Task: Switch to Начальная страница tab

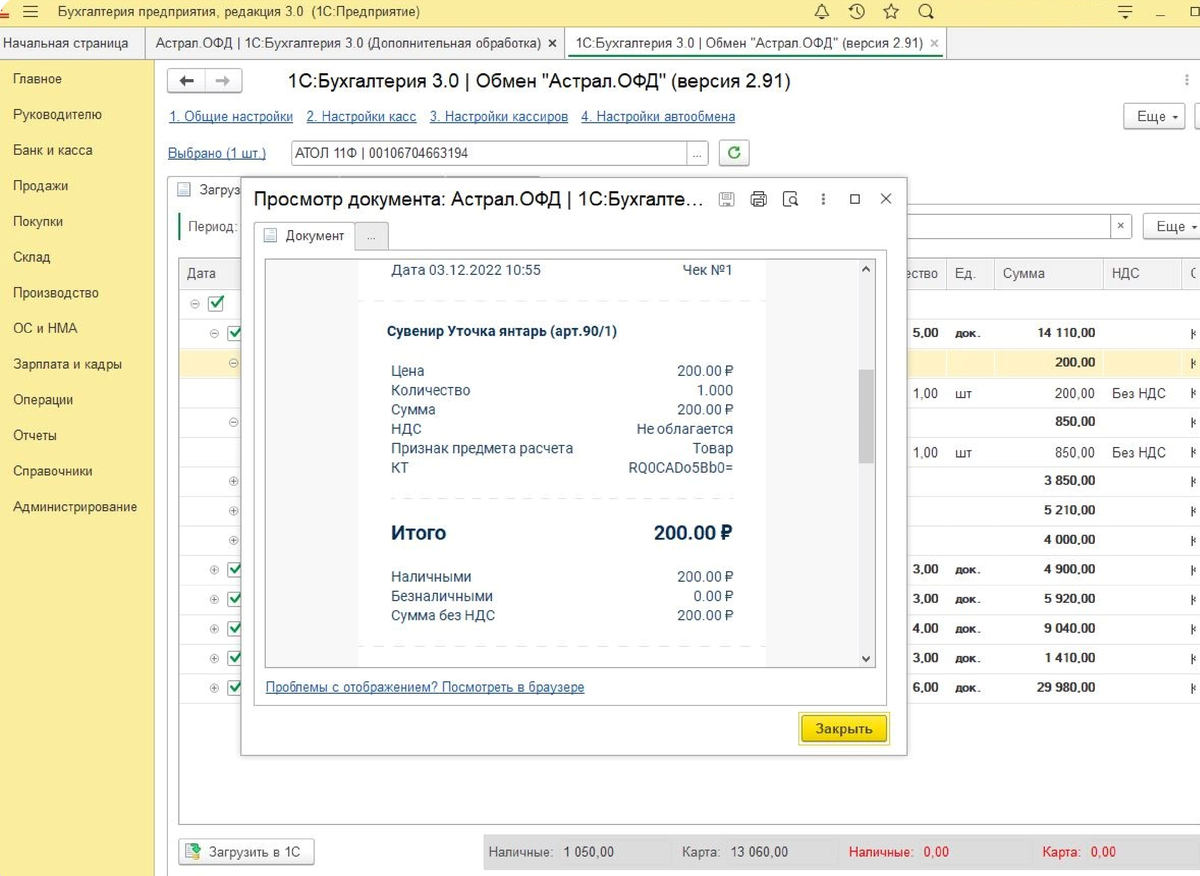Action: [x=66, y=44]
